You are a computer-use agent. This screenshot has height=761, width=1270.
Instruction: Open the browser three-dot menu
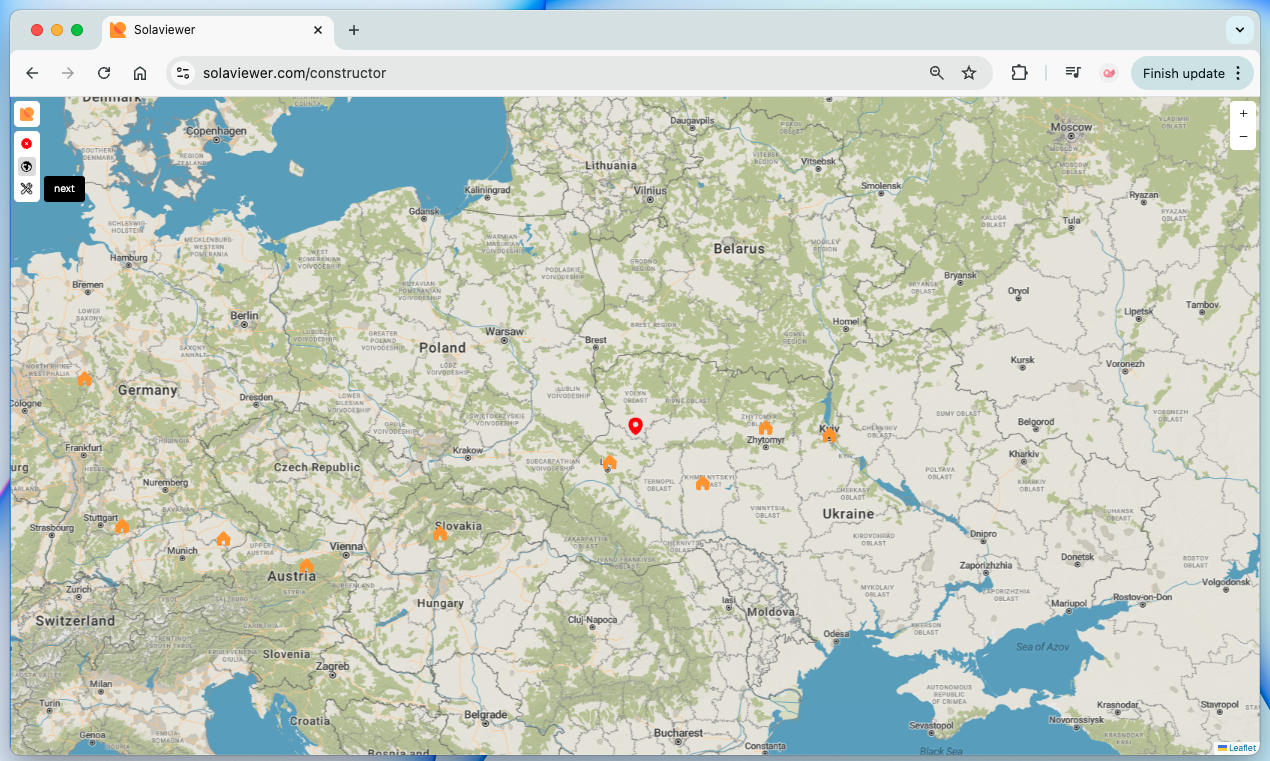click(x=1238, y=73)
